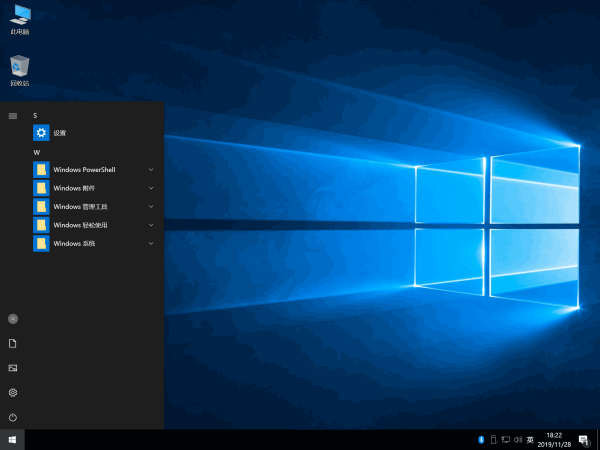Click the Windows Start button on taskbar
The image size is (600, 450).
point(12,440)
